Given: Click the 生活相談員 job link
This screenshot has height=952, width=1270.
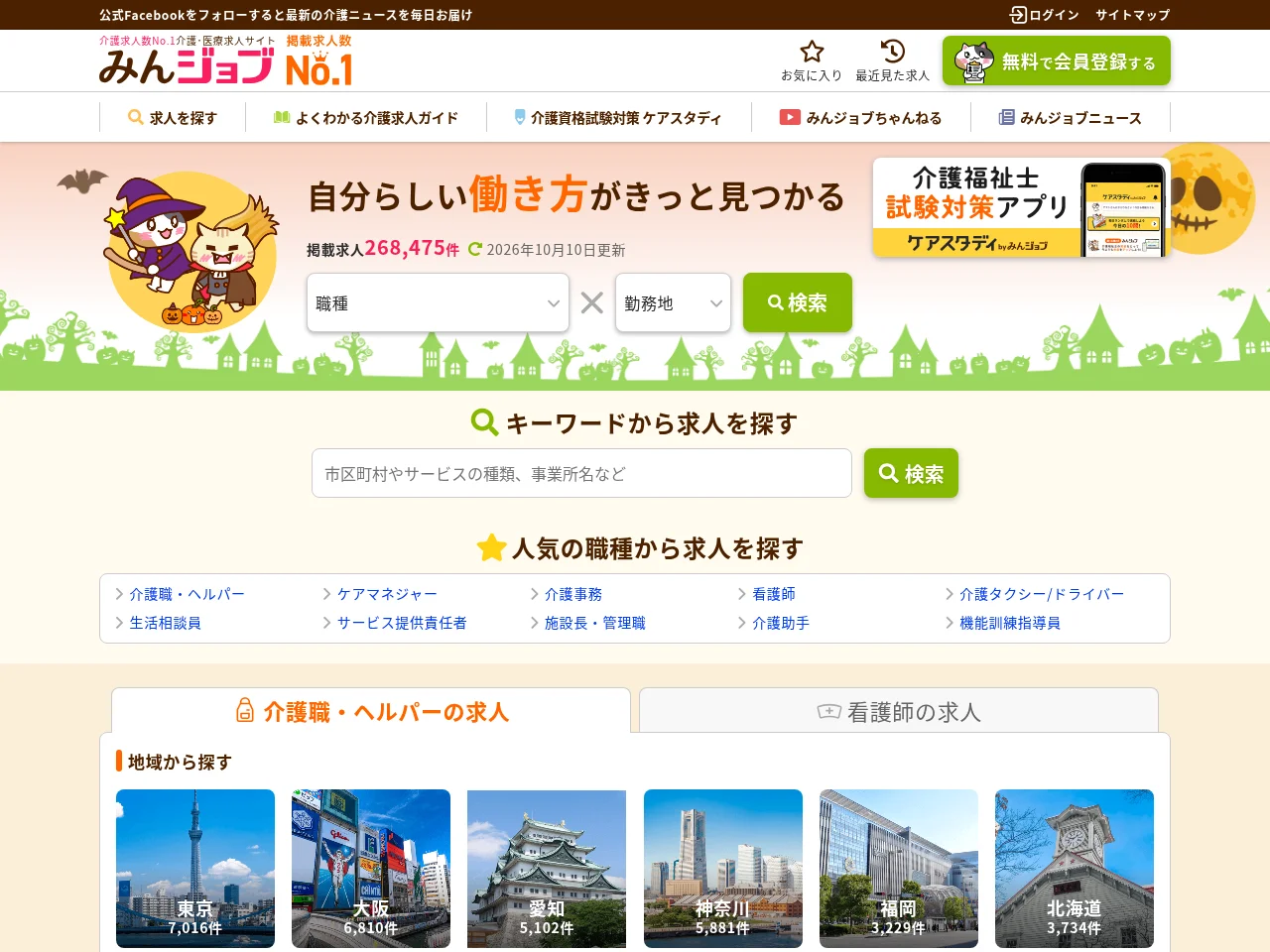Looking at the screenshot, I should (x=165, y=623).
